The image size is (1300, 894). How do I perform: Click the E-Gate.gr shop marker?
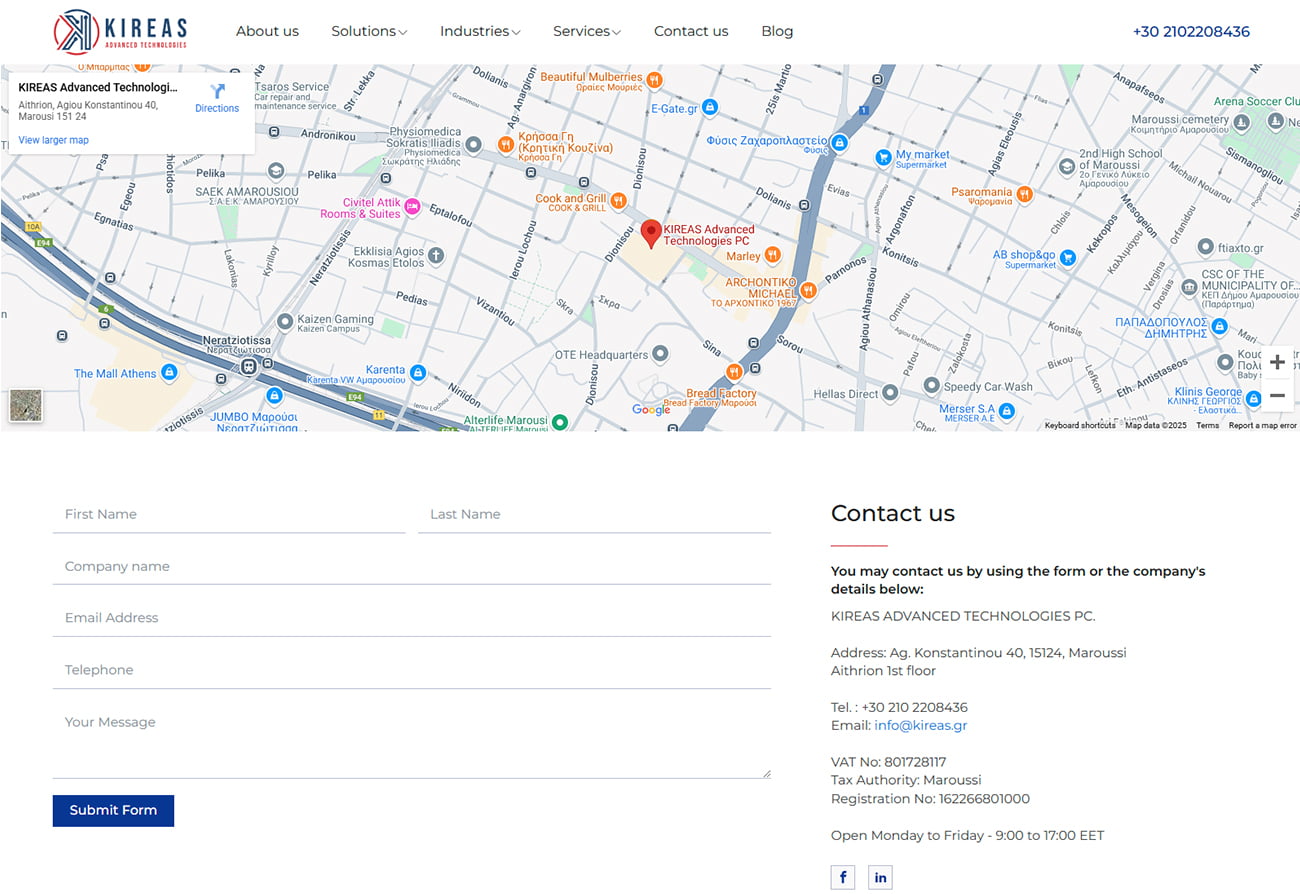(x=710, y=107)
